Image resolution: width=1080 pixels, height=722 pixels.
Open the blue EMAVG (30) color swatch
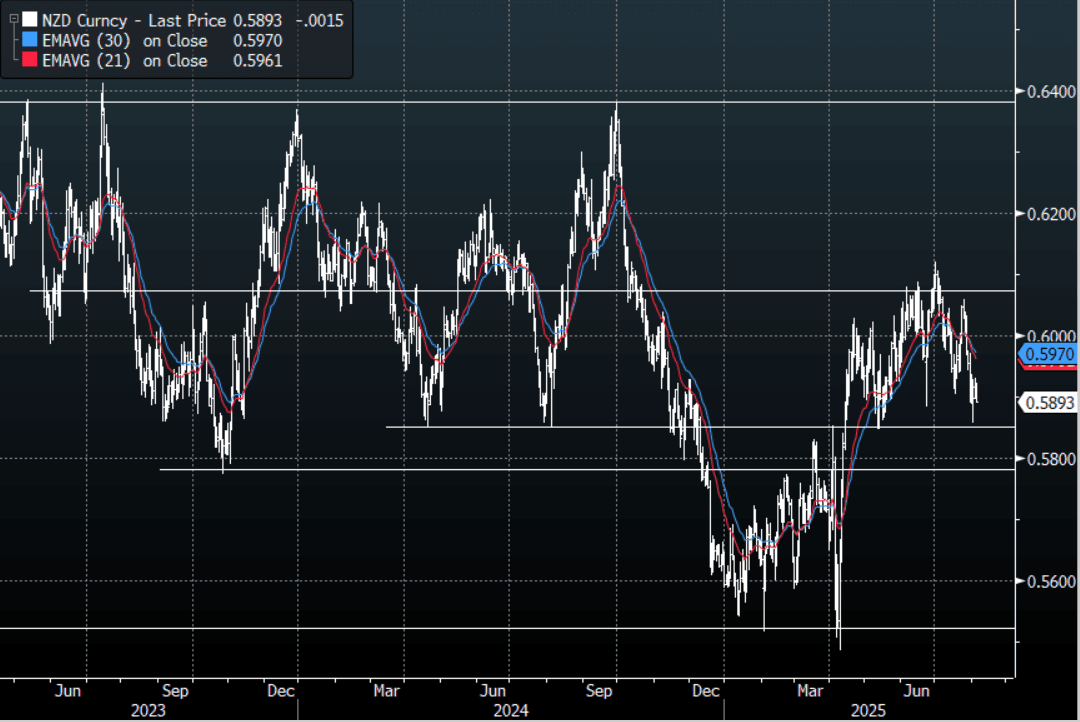(x=29, y=41)
